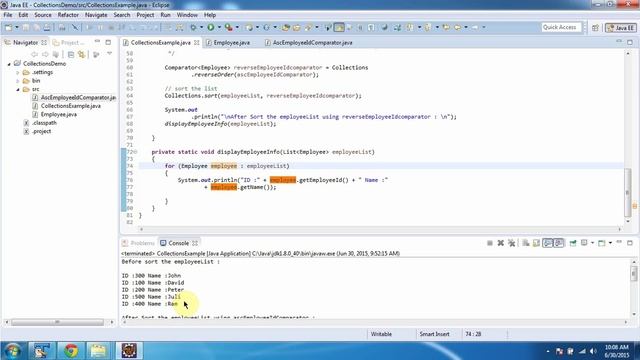Viewport: 640px width, 360px height.
Task: Click the Open Type folder icon
Action: click(x=286, y=27)
